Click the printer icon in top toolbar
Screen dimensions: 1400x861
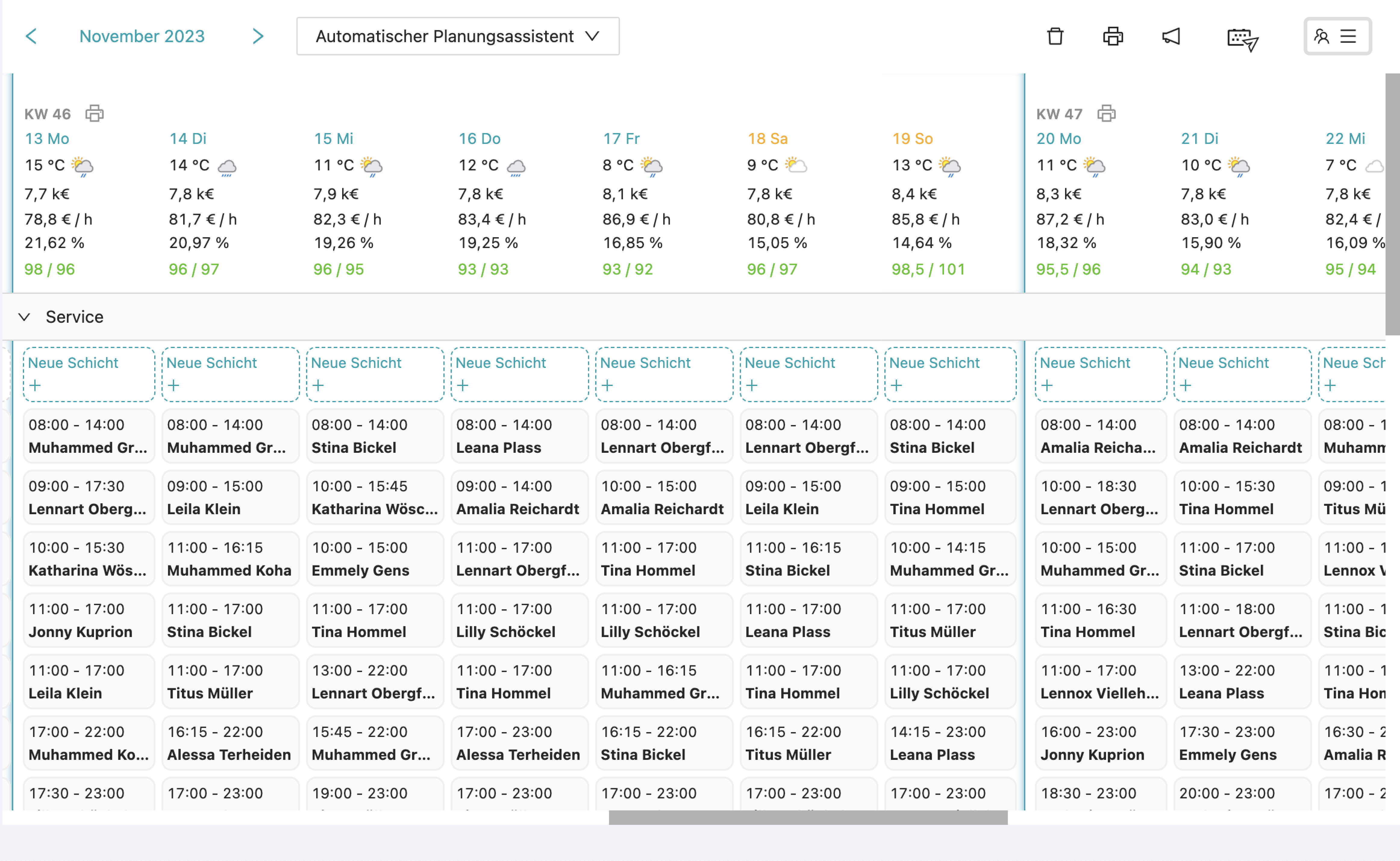[1112, 36]
